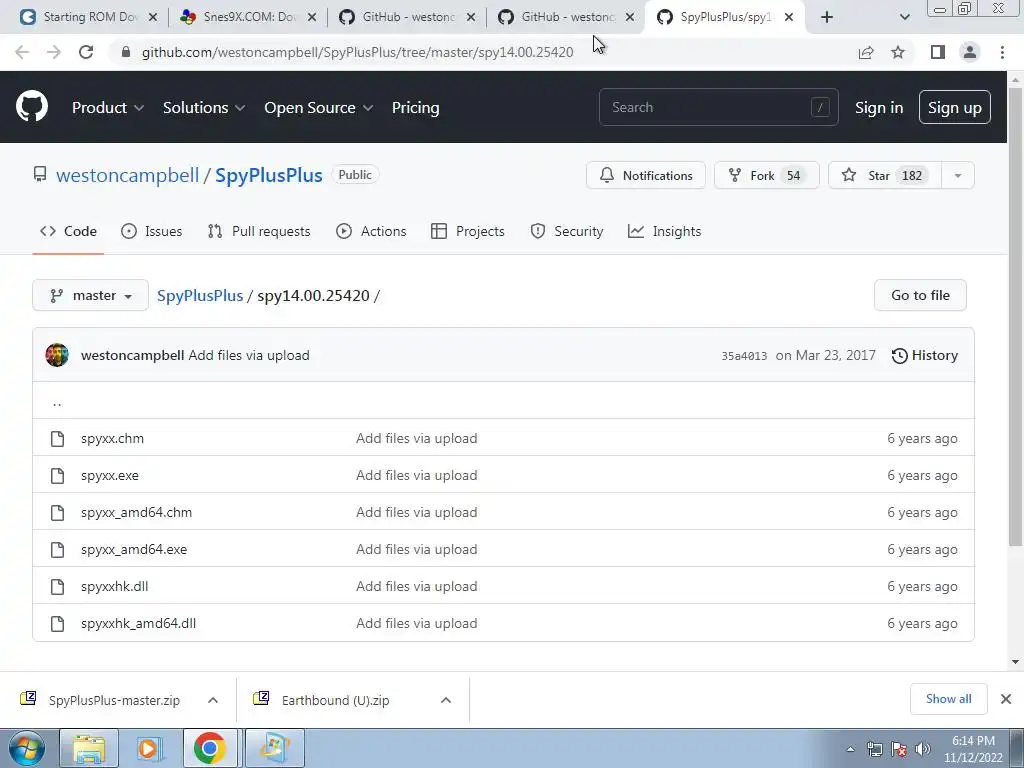Open the spyxxhk_amd64.dll file
Screen dimensions: 1024x768
(x=138, y=624)
